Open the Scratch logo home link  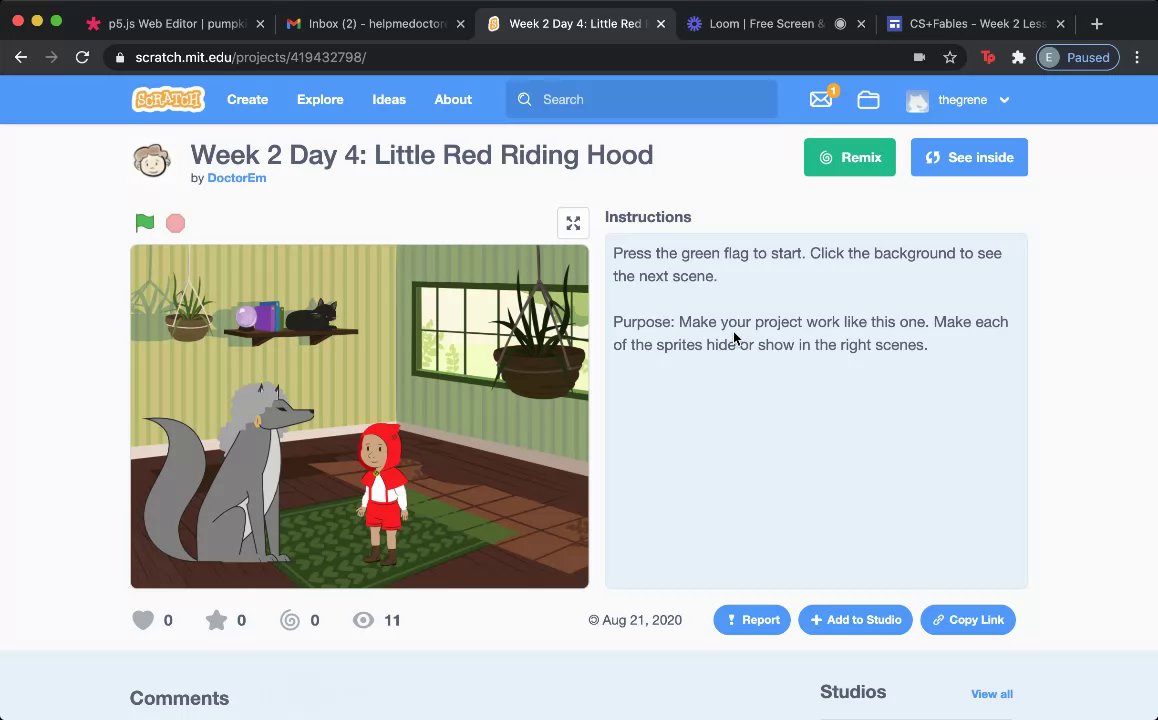coord(168,99)
